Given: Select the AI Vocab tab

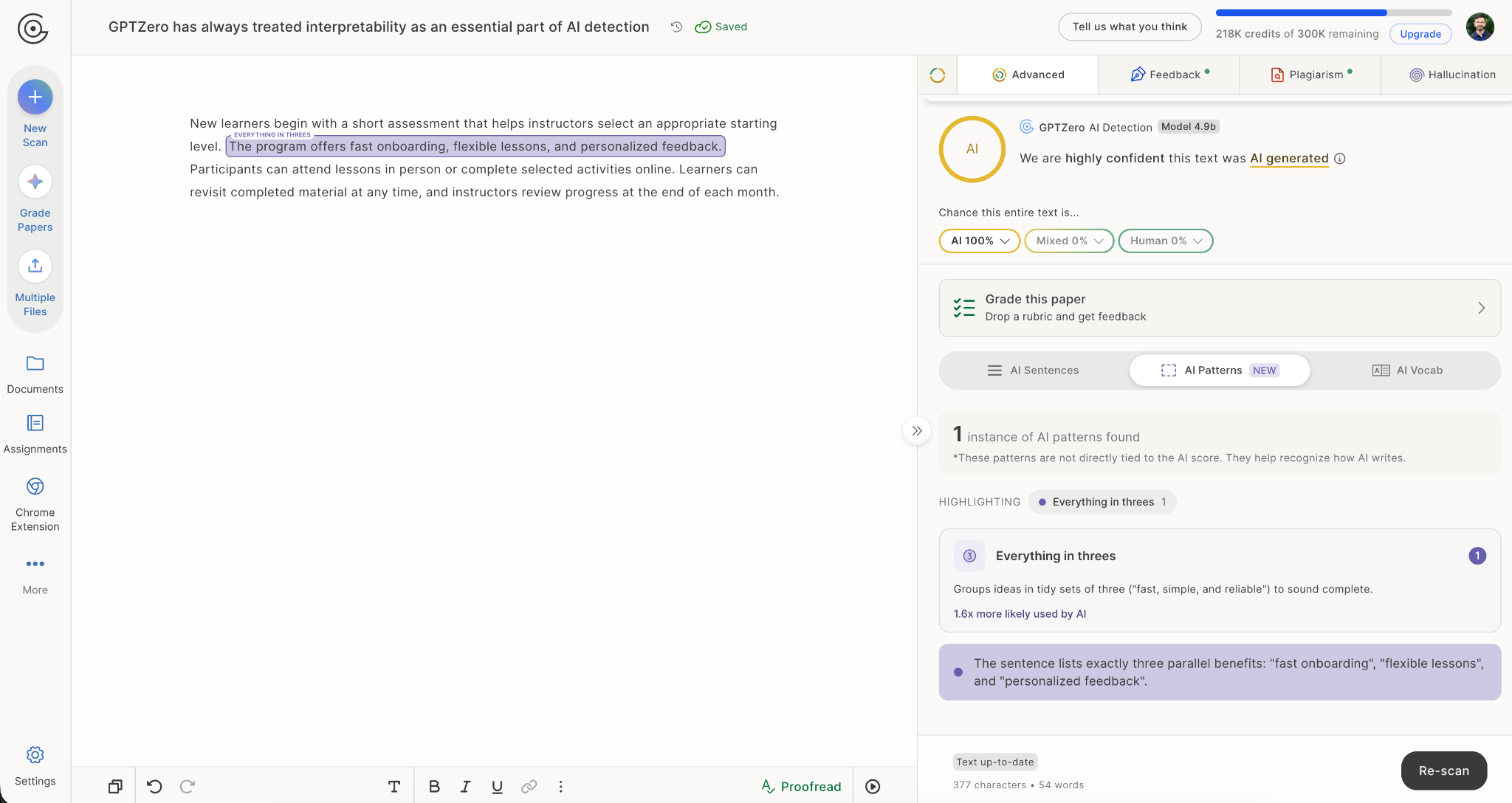Looking at the screenshot, I should 1406,371.
